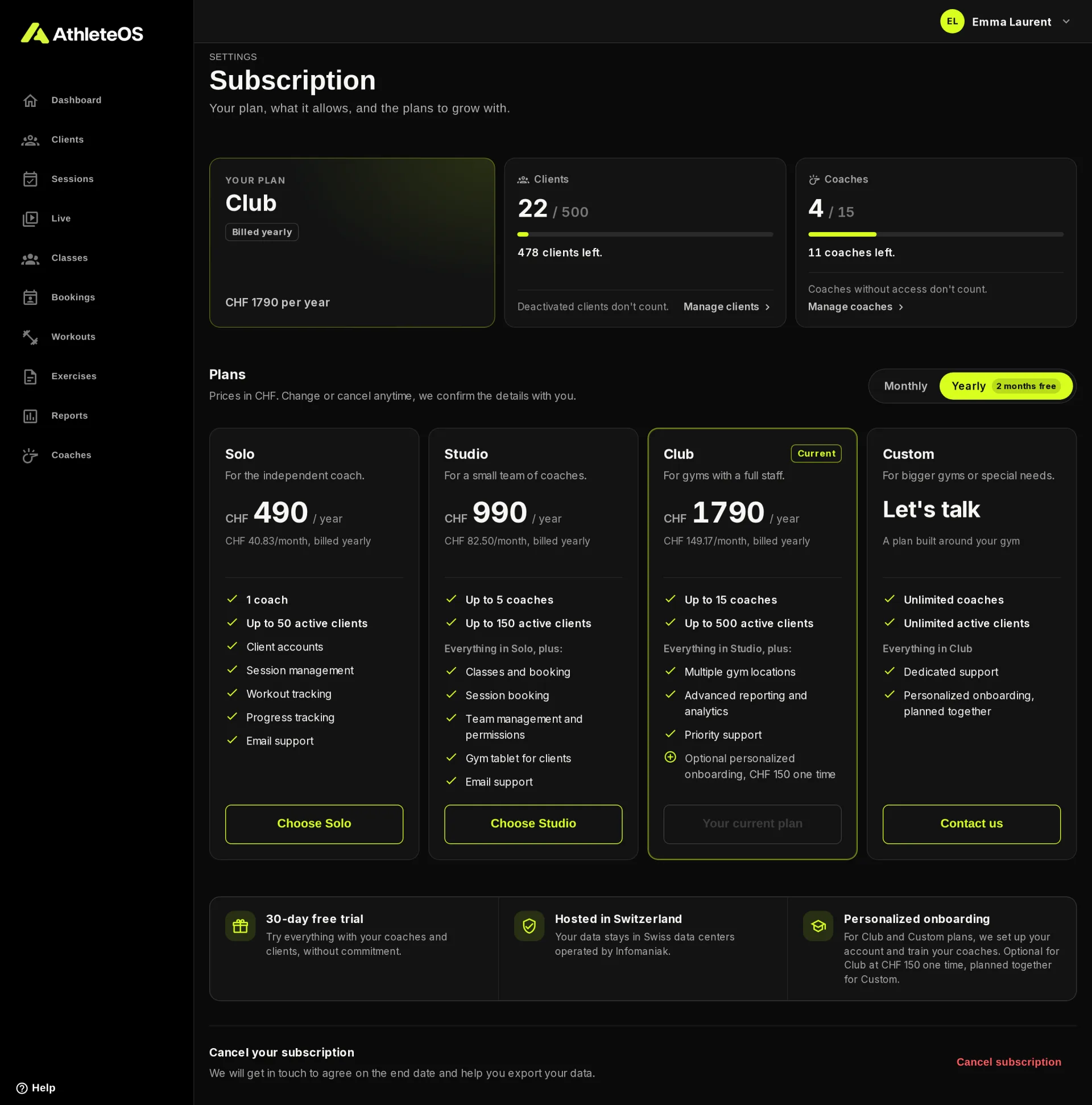
Task: Click the graduation cap Personalized onboarding icon
Action: coord(818,926)
